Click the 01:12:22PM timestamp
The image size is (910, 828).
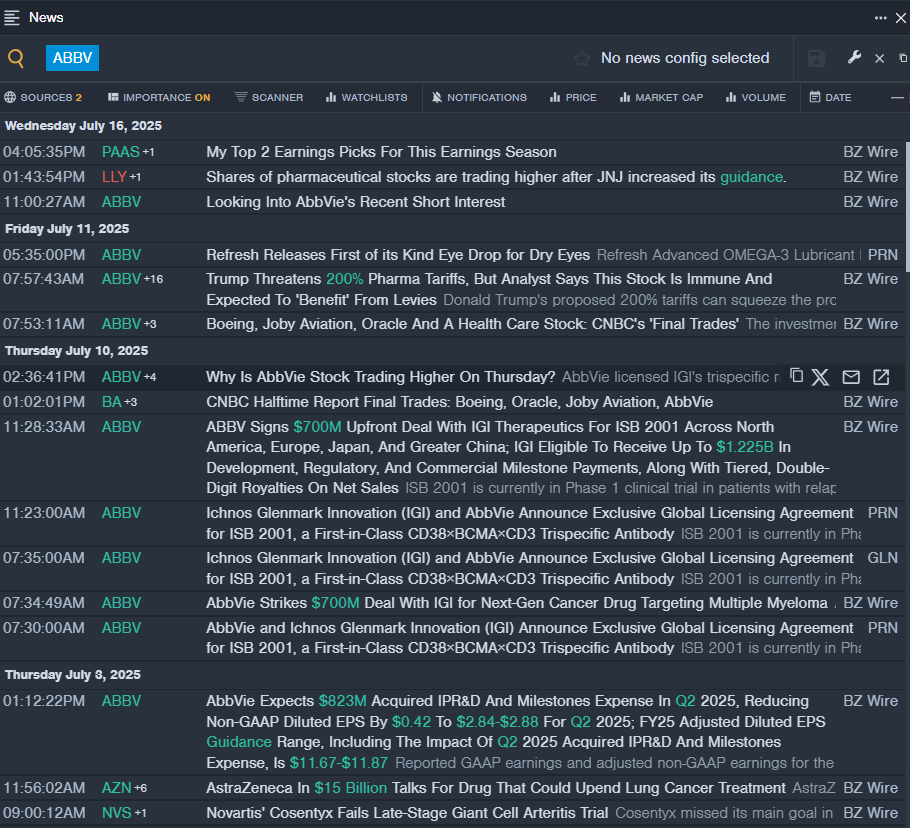click(44, 701)
